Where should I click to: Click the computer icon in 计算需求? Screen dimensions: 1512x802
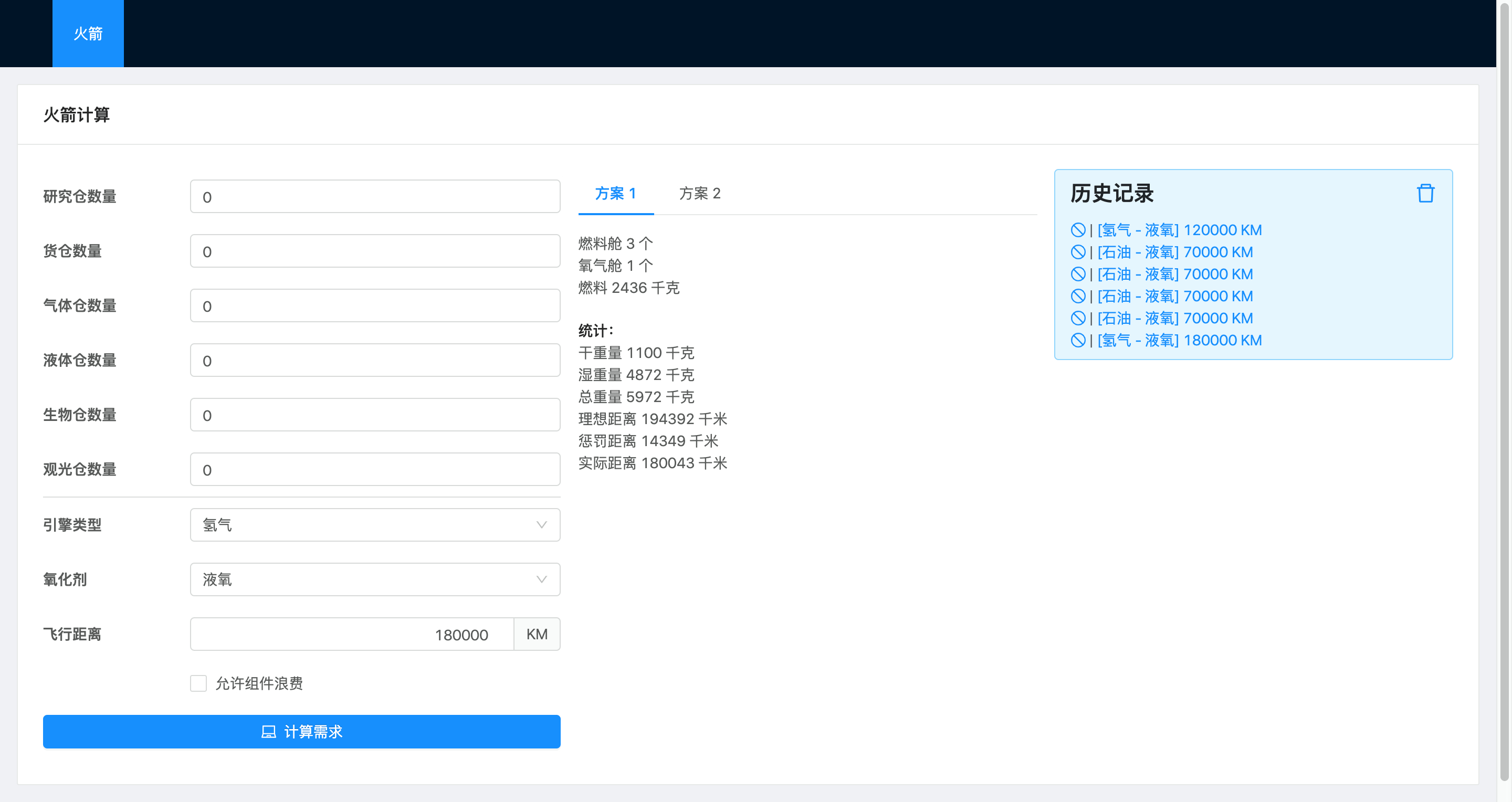pos(268,732)
